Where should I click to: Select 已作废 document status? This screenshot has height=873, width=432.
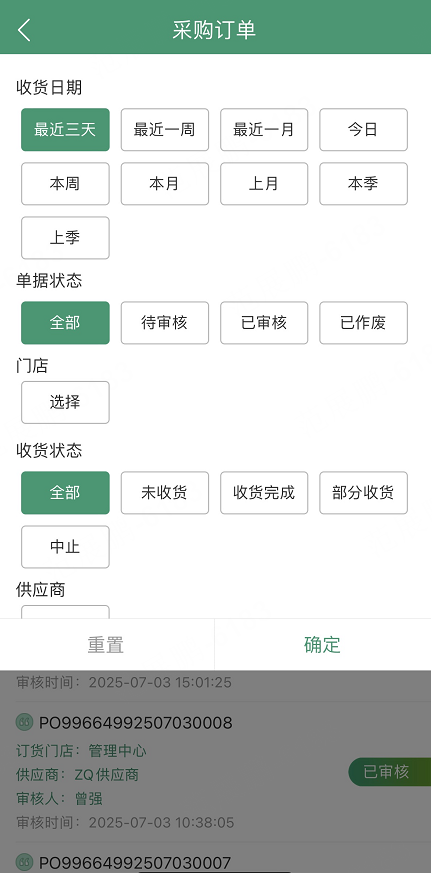coord(364,323)
